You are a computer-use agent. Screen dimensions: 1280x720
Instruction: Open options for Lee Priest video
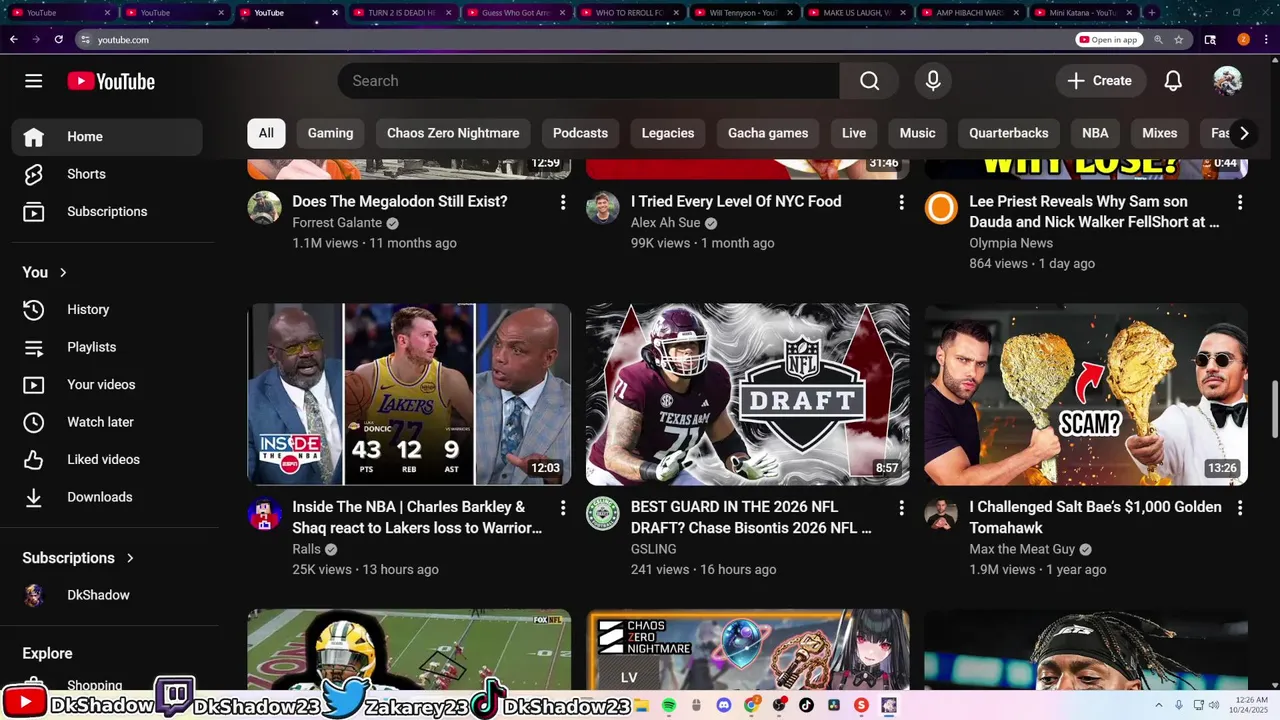pyautogui.click(x=1240, y=202)
